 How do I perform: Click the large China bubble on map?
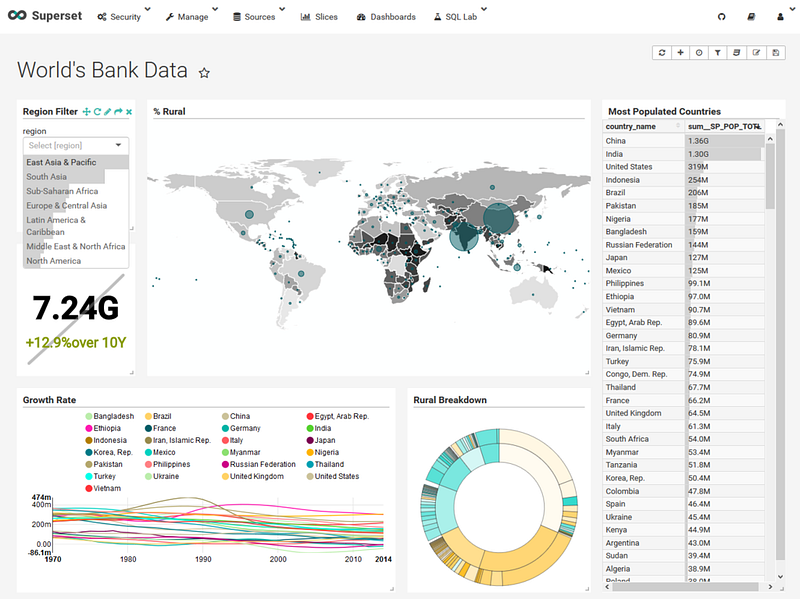click(498, 218)
